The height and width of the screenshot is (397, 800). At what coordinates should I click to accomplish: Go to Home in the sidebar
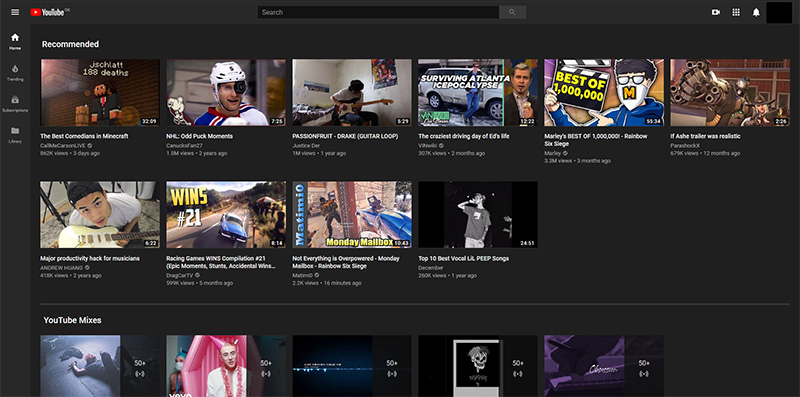(15, 42)
